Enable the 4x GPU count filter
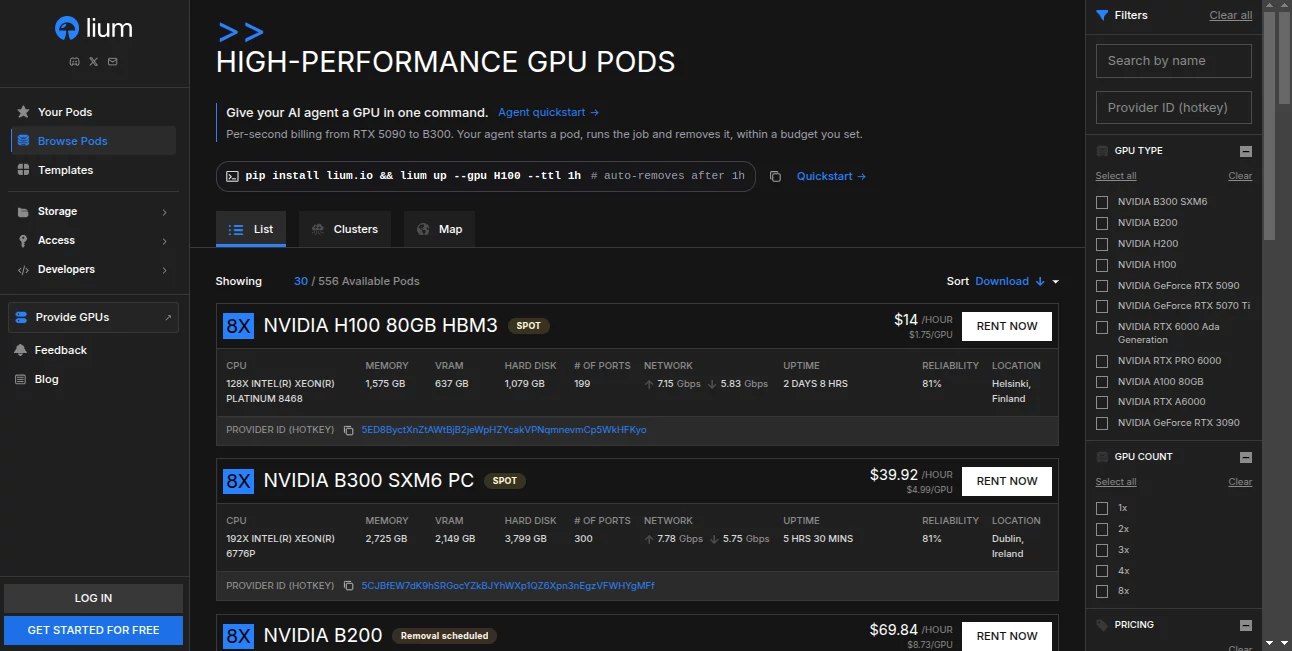This screenshot has height=651, width=1292. point(1102,571)
